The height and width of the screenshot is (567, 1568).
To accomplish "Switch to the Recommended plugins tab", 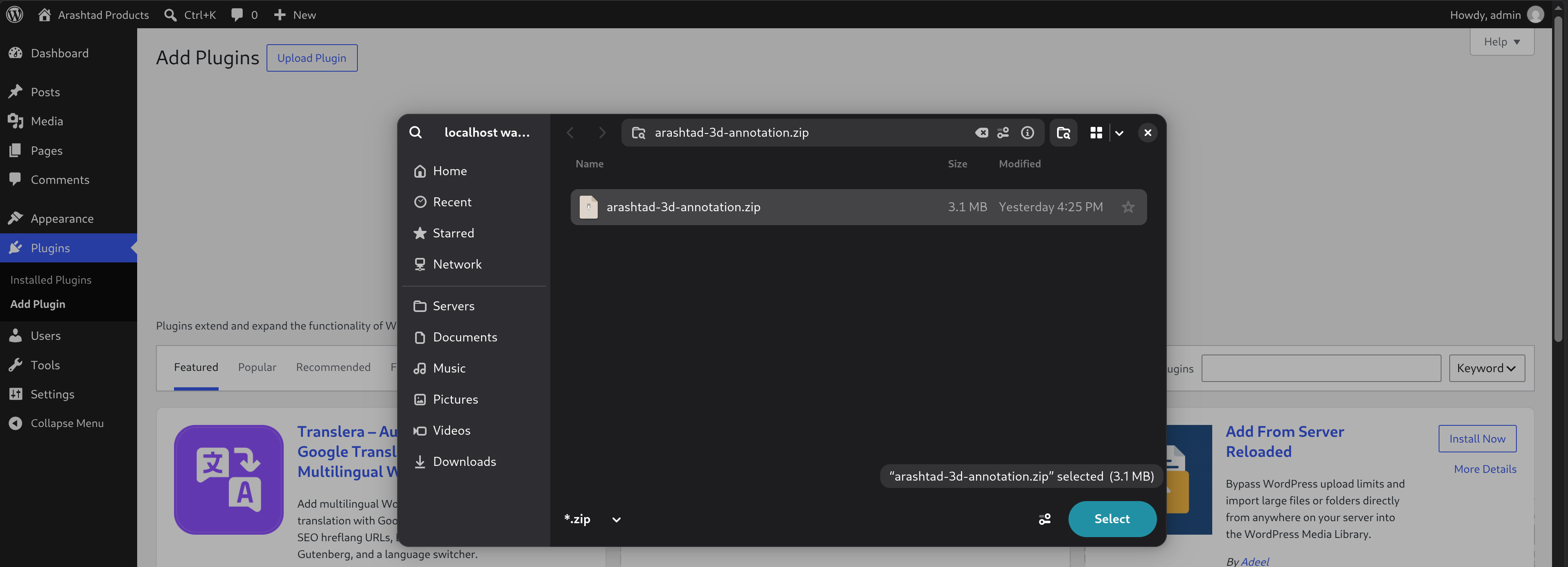I will (x=333, y=367).
